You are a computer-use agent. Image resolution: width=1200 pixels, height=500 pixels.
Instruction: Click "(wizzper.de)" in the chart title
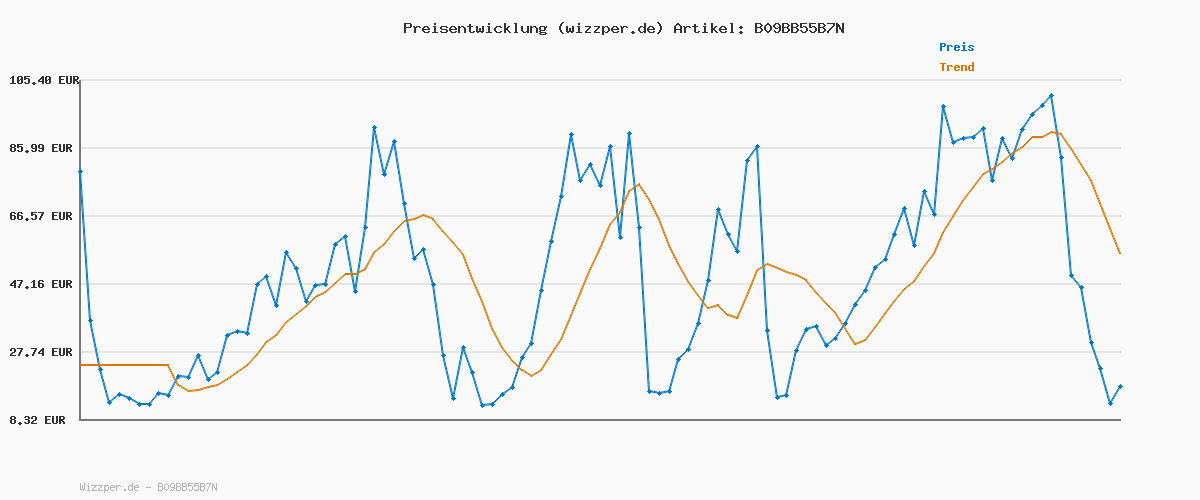(610, 28)
